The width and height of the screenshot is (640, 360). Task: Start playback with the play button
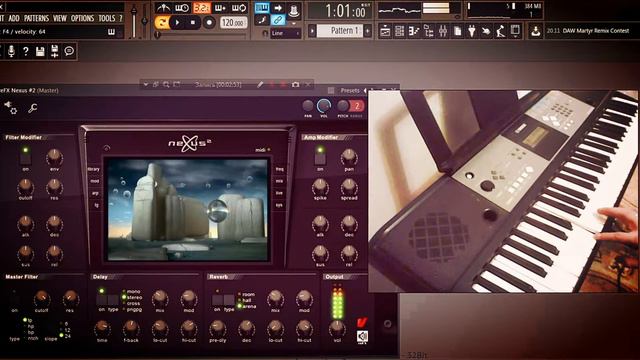178,22
